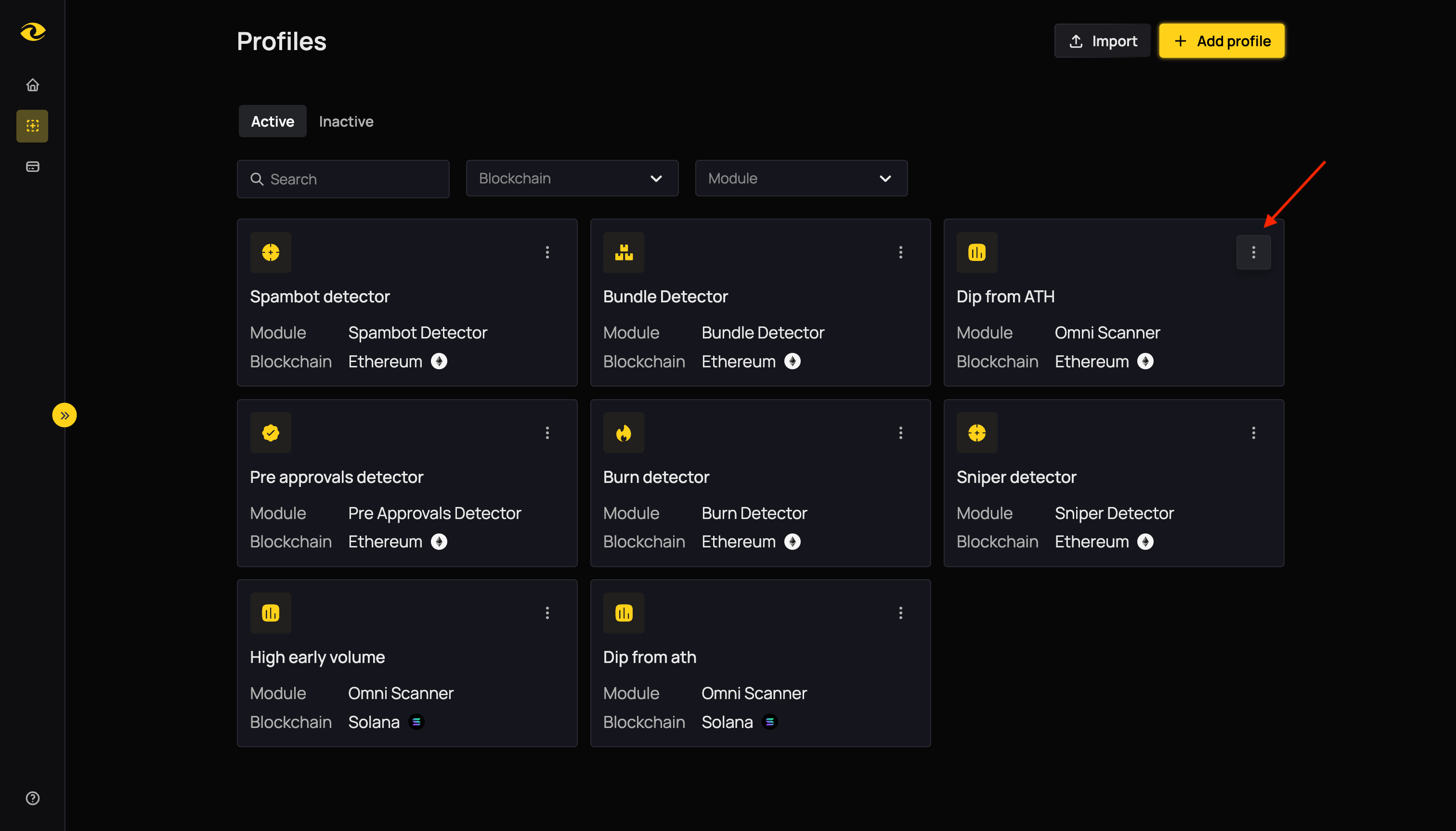
Task: Expand sidebar with yellow double-arrow button
Action: (x=65, y=415)
